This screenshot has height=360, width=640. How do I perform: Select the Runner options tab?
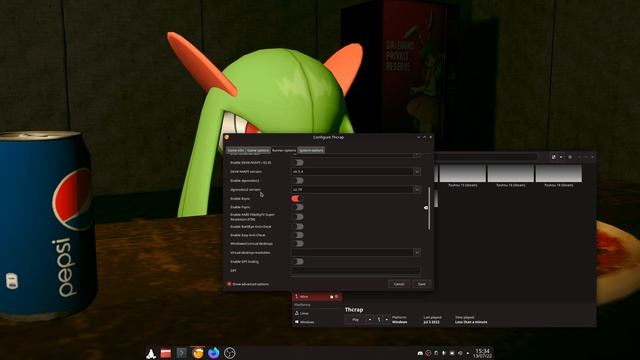click(284, 150)
